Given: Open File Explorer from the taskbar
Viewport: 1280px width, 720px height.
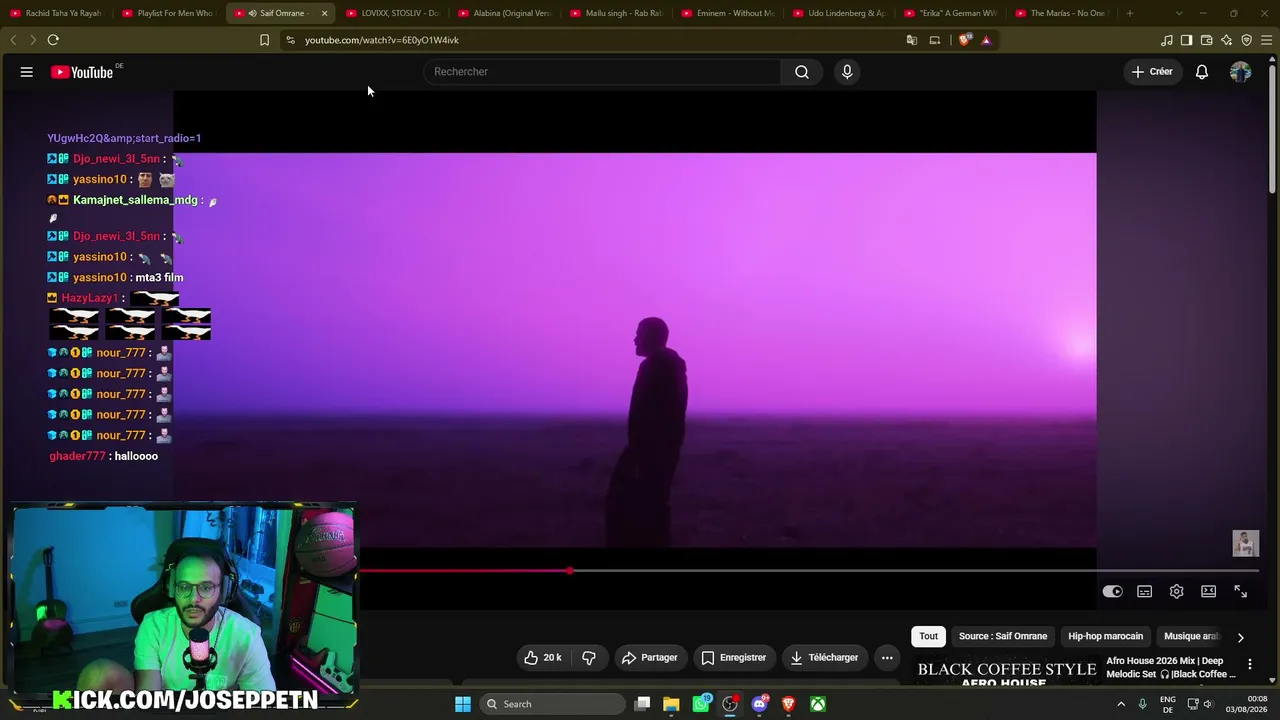Looking at the screenshot, I should pos(671,704).
